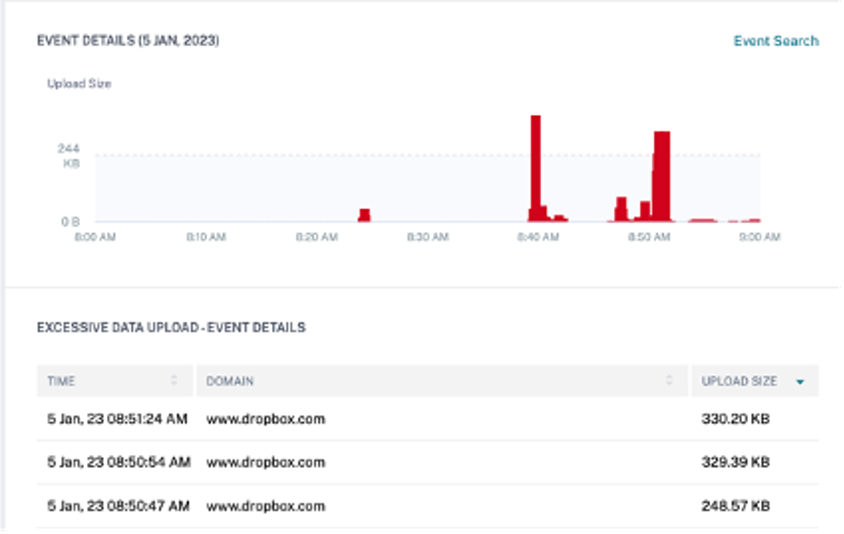844x534 pixels.
Task: Select the 08:51:24 AM event row
Action: [118, 419]
